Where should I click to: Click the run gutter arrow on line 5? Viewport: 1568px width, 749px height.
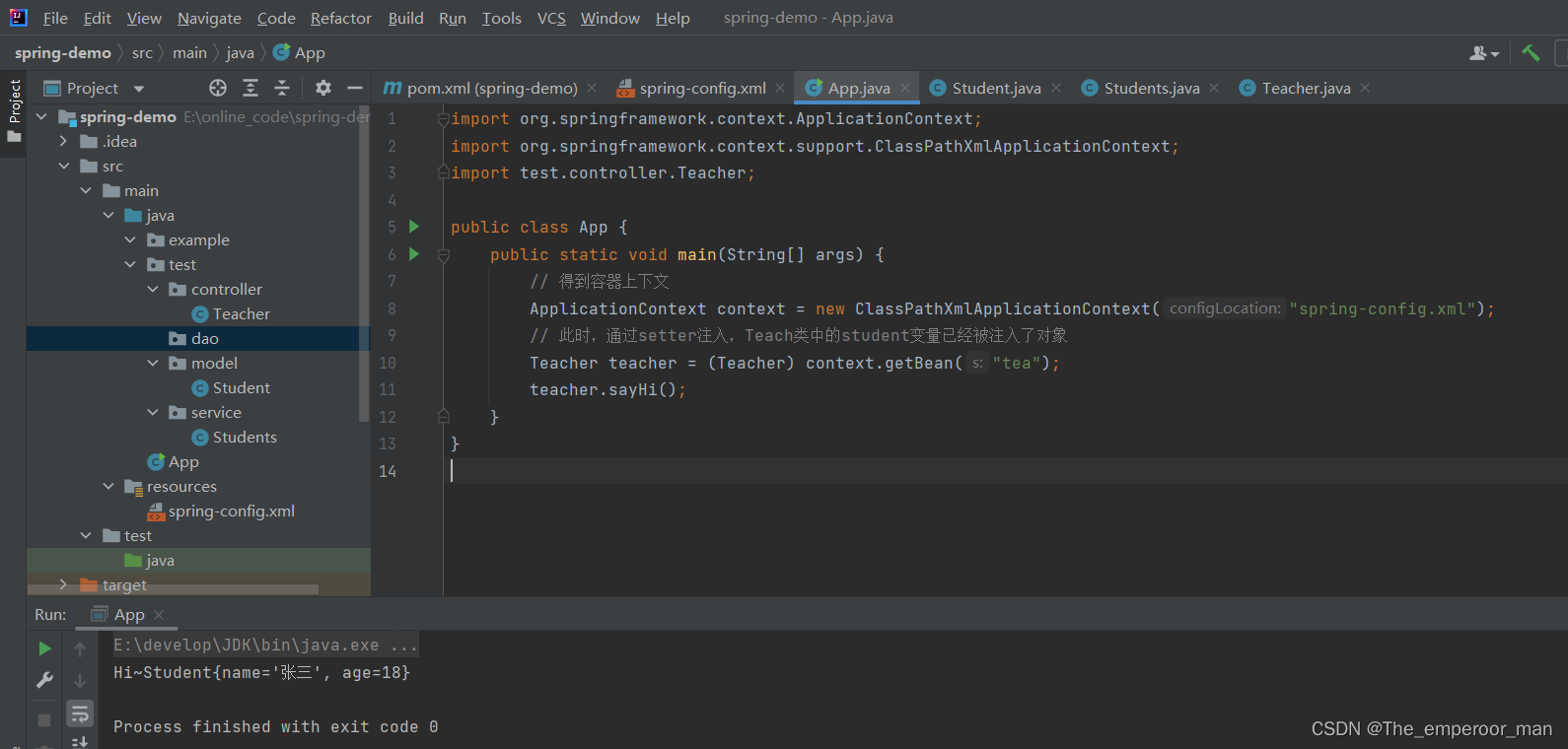414,227
